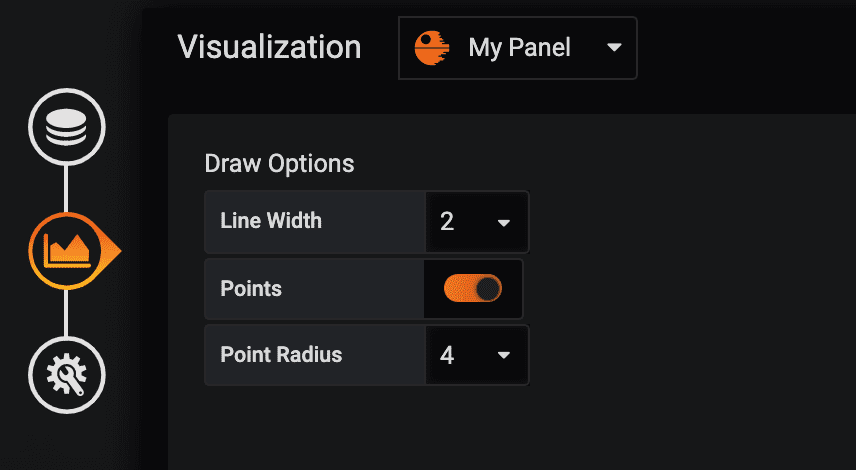The image size is (856, 470).
Task: Click the Points label
Action: [251, 289]
